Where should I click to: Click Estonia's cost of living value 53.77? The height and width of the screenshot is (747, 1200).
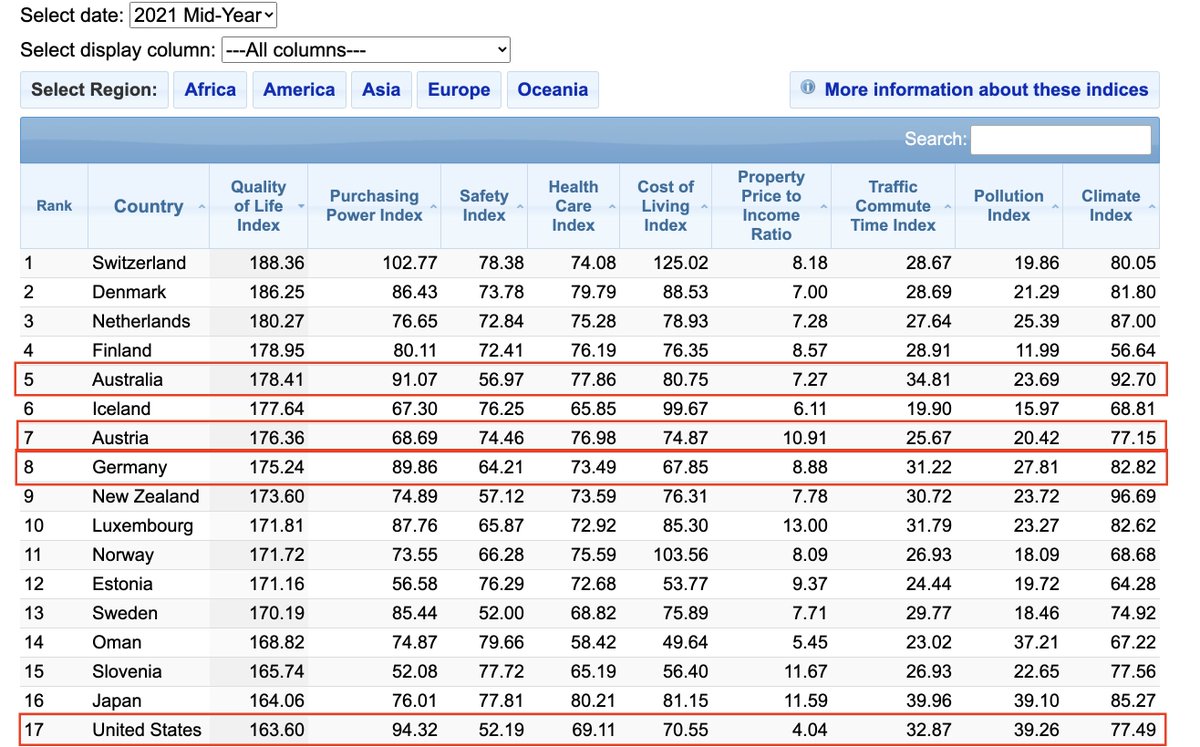[684, 583]
